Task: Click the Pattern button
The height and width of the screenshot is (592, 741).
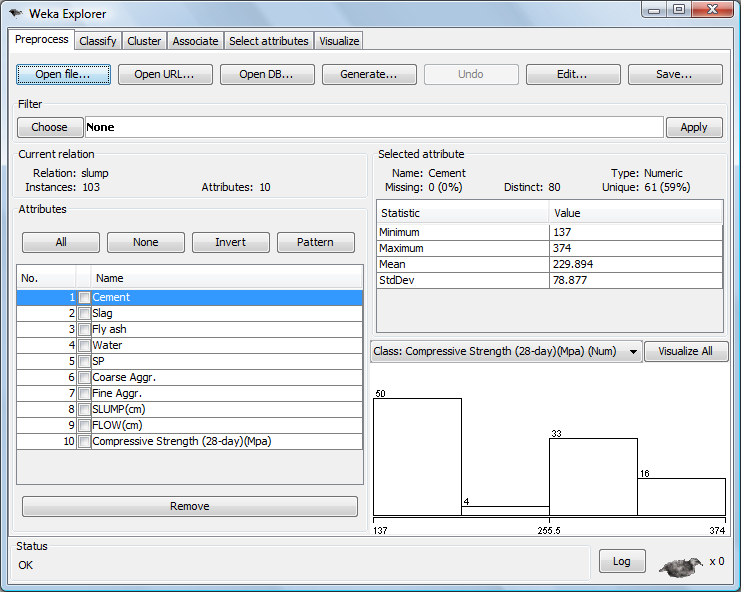Action: click(x=316, y=242)
